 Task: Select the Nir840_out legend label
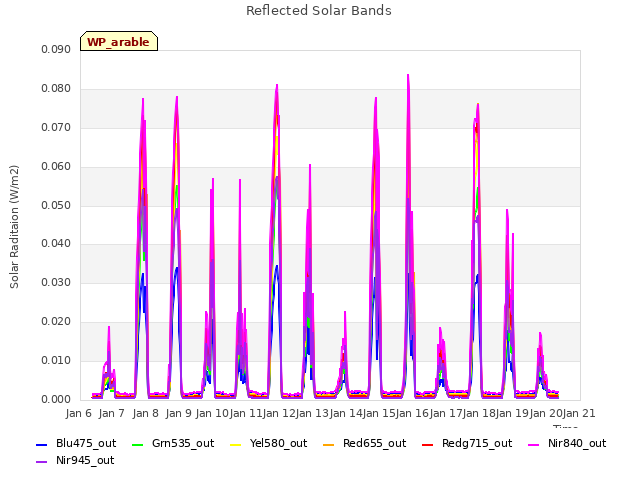(x=577, y=444)
